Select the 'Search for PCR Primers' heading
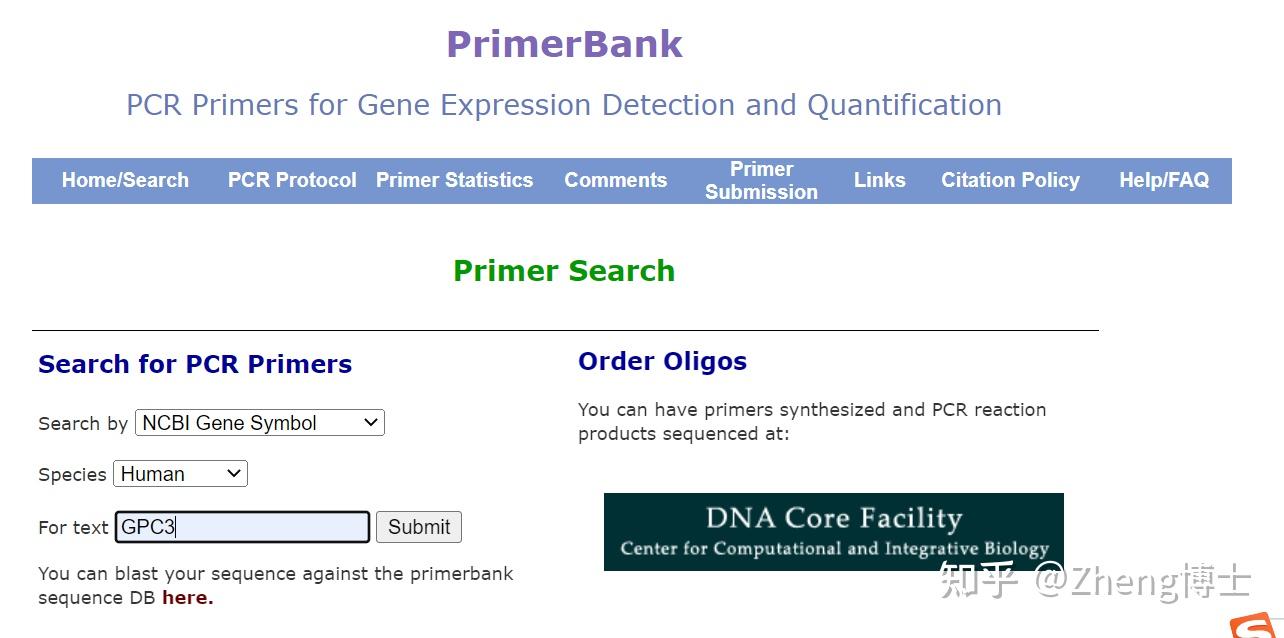Screen dimensions: 1284x638 [x=195, y=364]
